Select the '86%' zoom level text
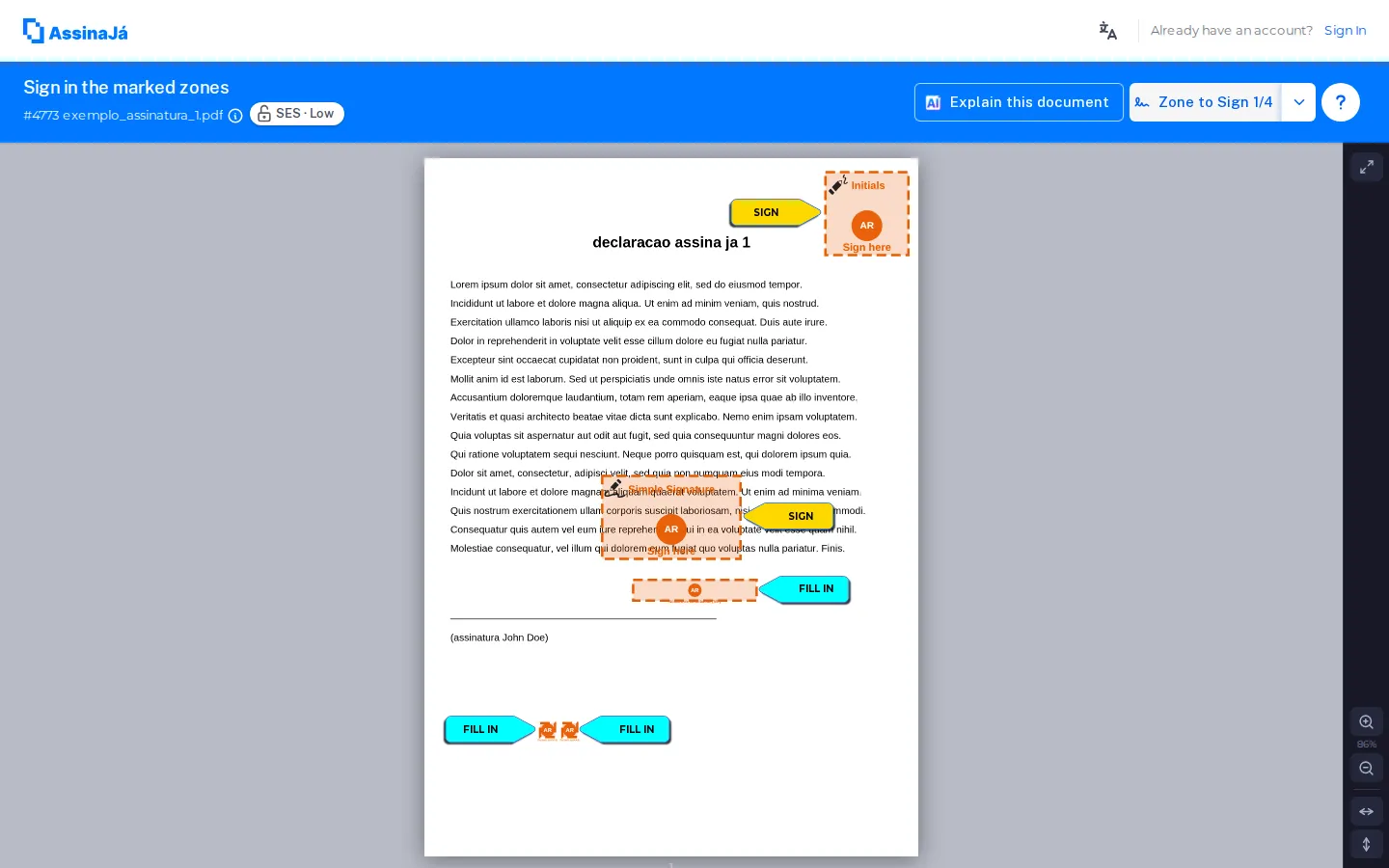1389x868 pixels. coord(1367,745)
